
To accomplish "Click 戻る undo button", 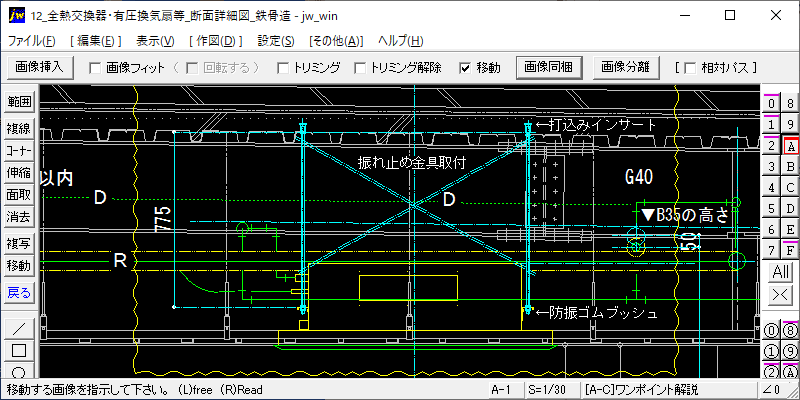I will (19, 293).
